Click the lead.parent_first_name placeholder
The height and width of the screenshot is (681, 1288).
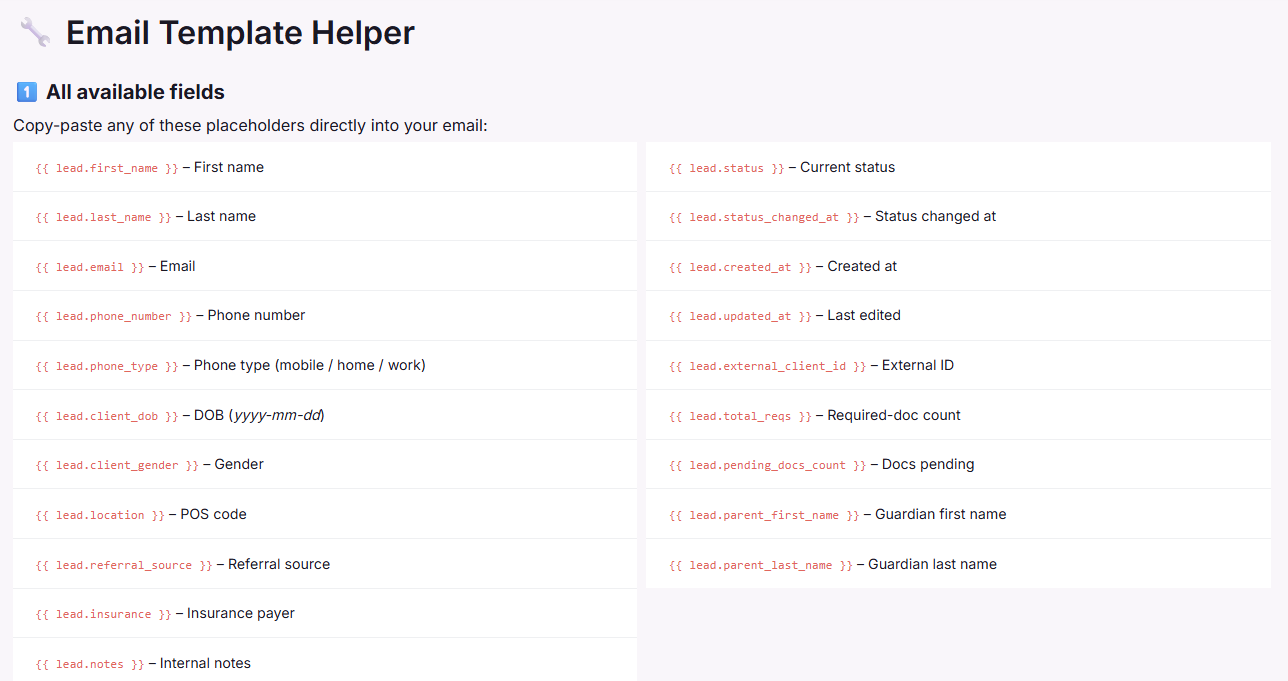(764, 515)
